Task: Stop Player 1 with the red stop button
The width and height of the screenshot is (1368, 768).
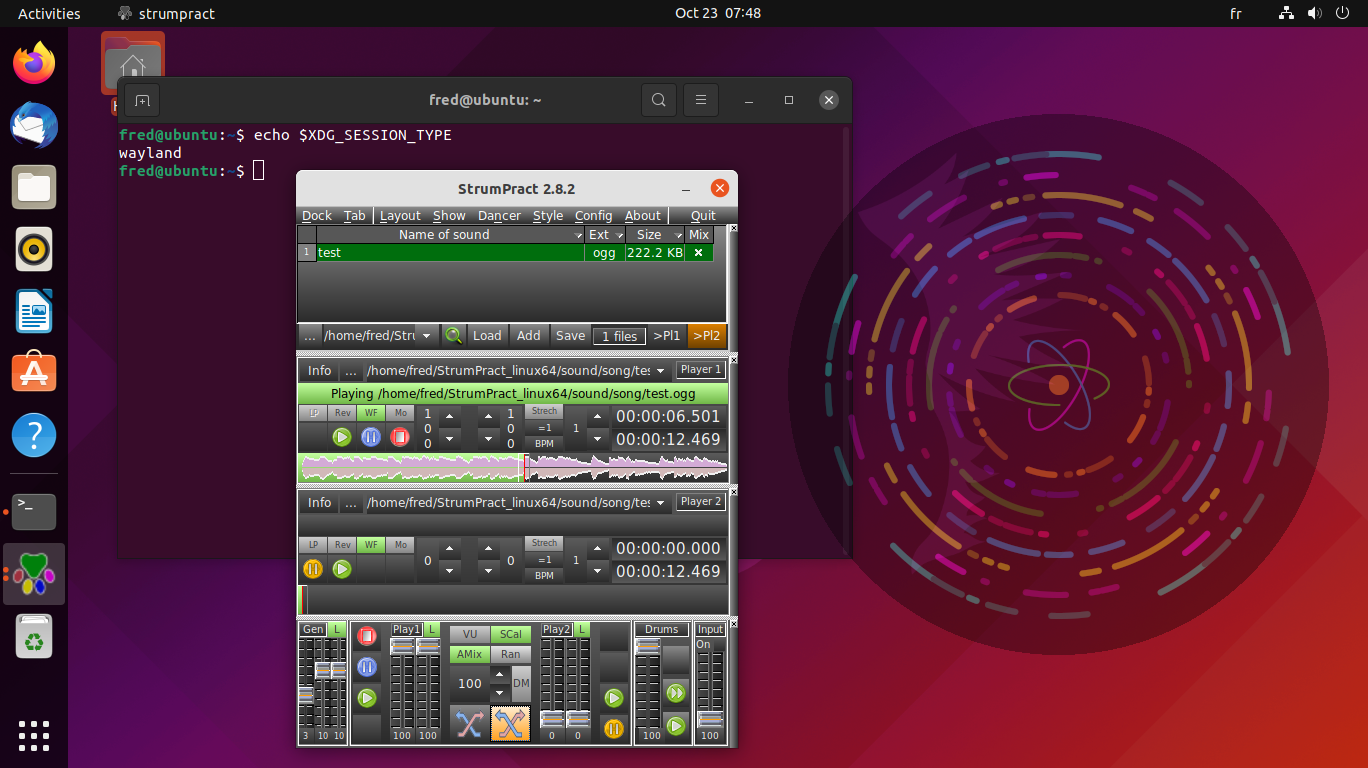Action: [x=400, y=437]
